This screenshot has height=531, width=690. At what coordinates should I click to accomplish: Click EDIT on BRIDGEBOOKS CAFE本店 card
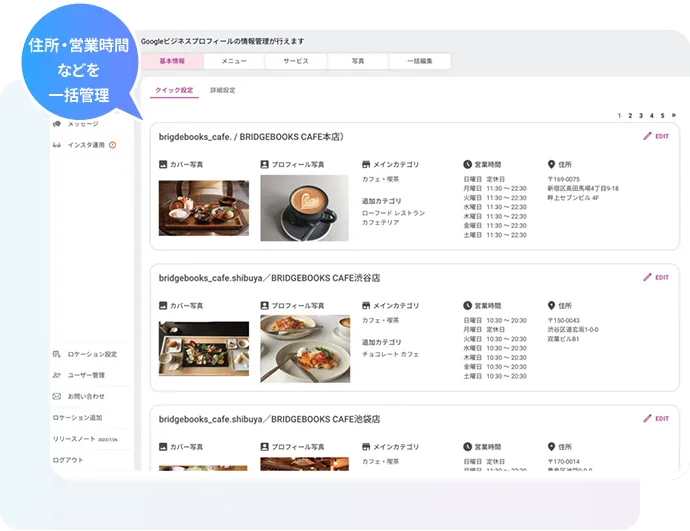[656, 136]
